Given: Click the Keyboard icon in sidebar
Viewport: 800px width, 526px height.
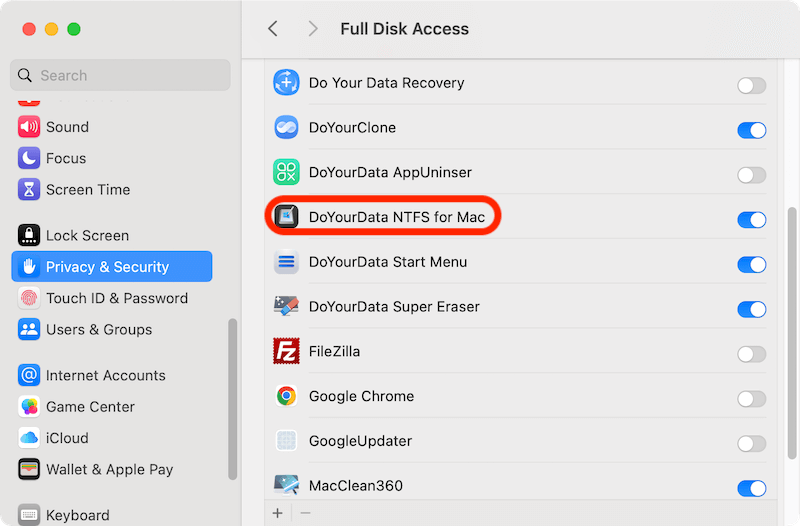Looking at the screenshot, I should pos(29,515).
